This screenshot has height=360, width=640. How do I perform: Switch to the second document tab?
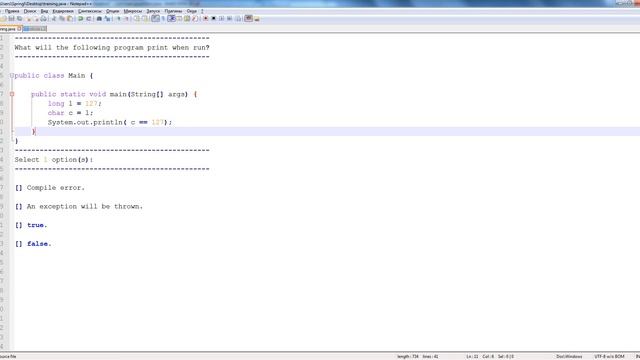tap(35, 29)
